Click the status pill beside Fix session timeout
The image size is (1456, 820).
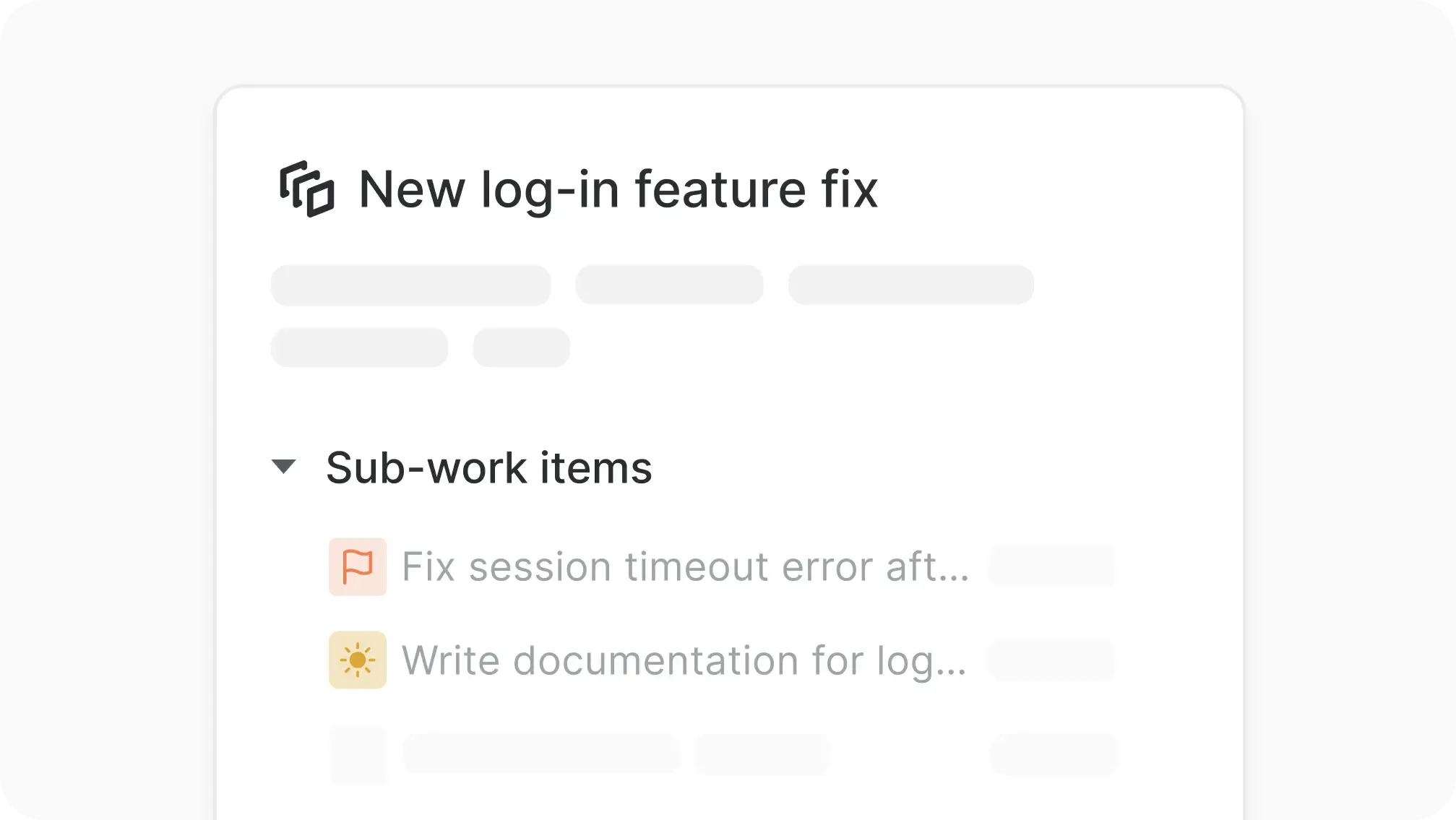(x=1052, y=566)
